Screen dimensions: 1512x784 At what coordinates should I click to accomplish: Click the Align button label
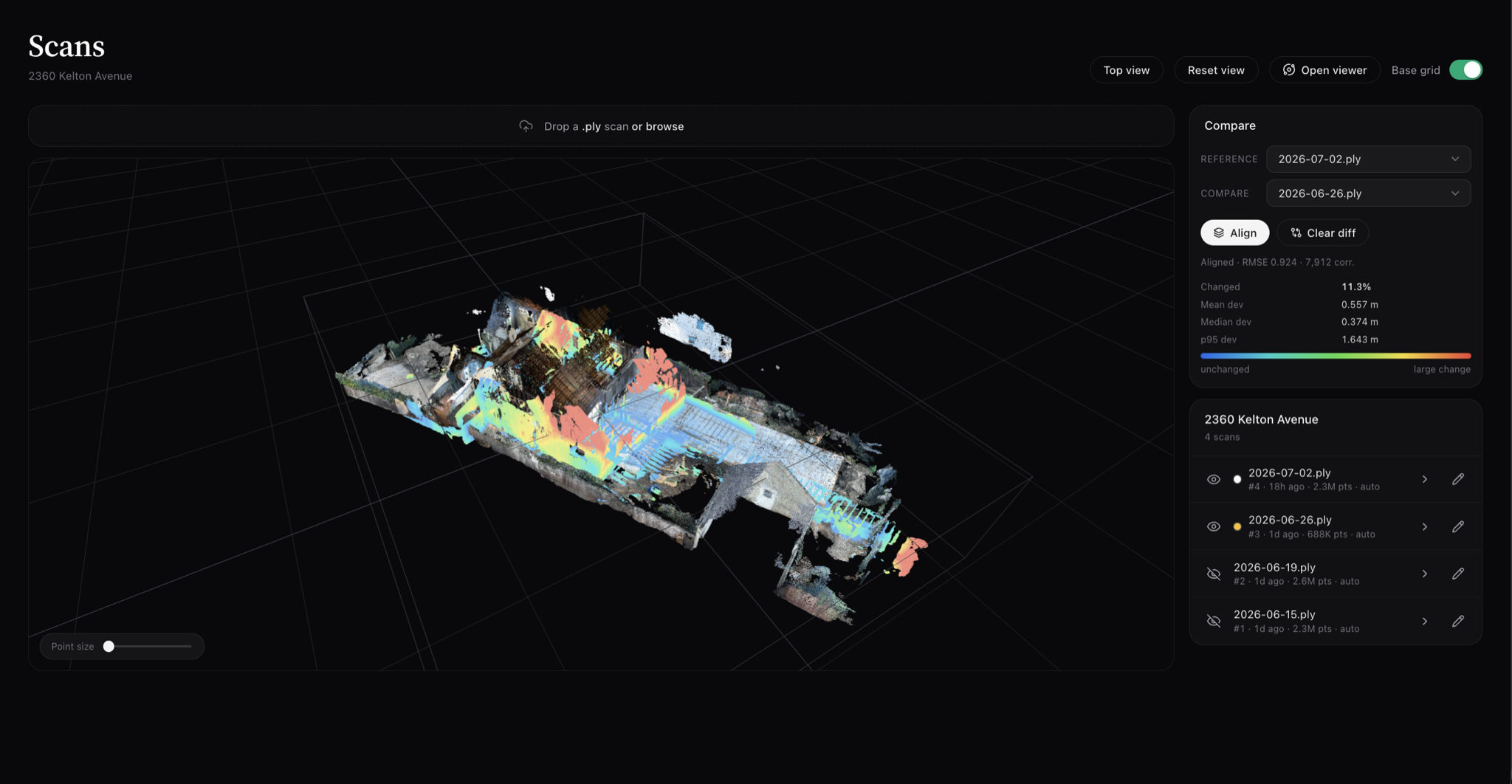pyautogui.click(x=1243, y=233)
